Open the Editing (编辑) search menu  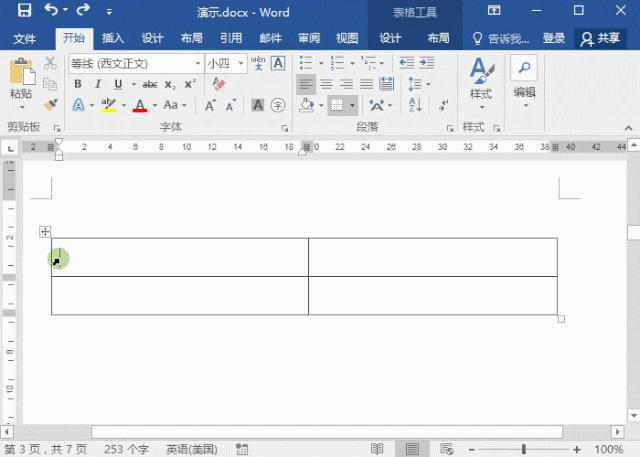click(x=524, y=82)
